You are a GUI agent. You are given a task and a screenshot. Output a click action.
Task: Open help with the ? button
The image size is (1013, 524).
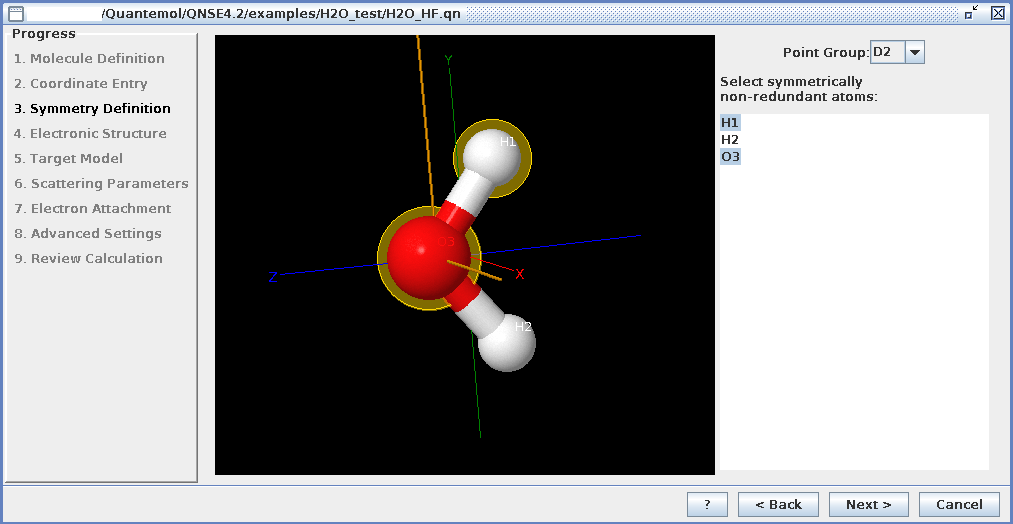tap(707, 504)
